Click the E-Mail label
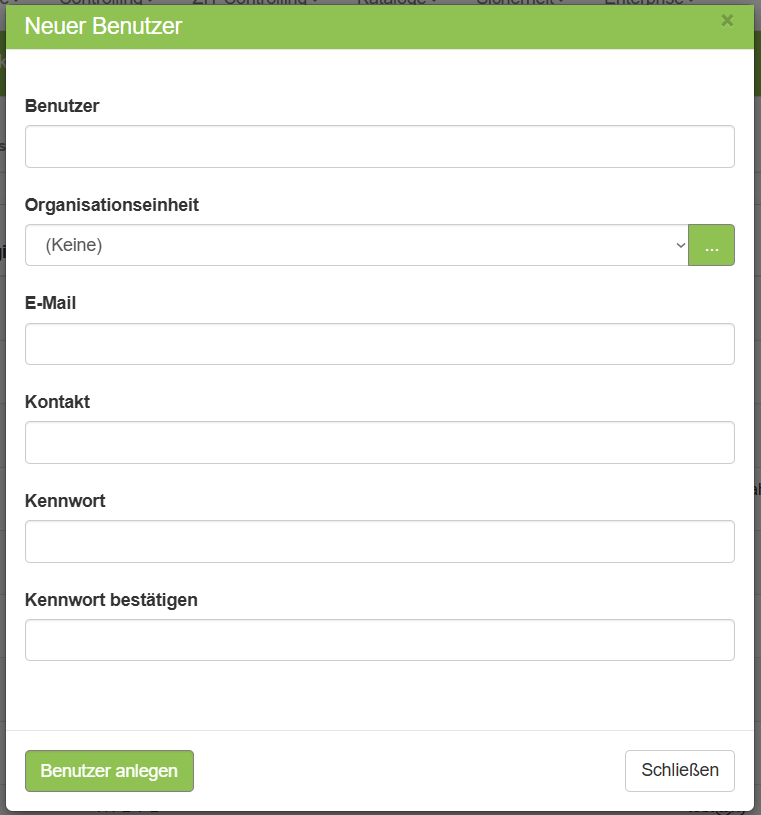The width and height of the screenshot is (761, 815). pyautogui.click(x=51, y=303)
